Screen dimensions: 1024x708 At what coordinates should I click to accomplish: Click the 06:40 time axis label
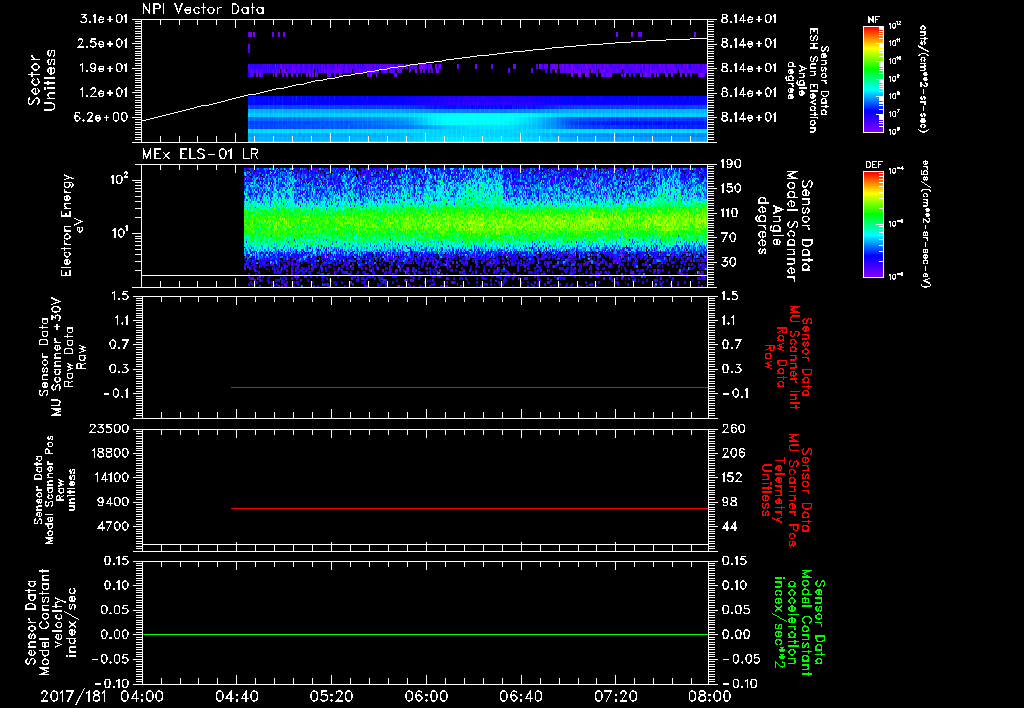pos(520,696)
